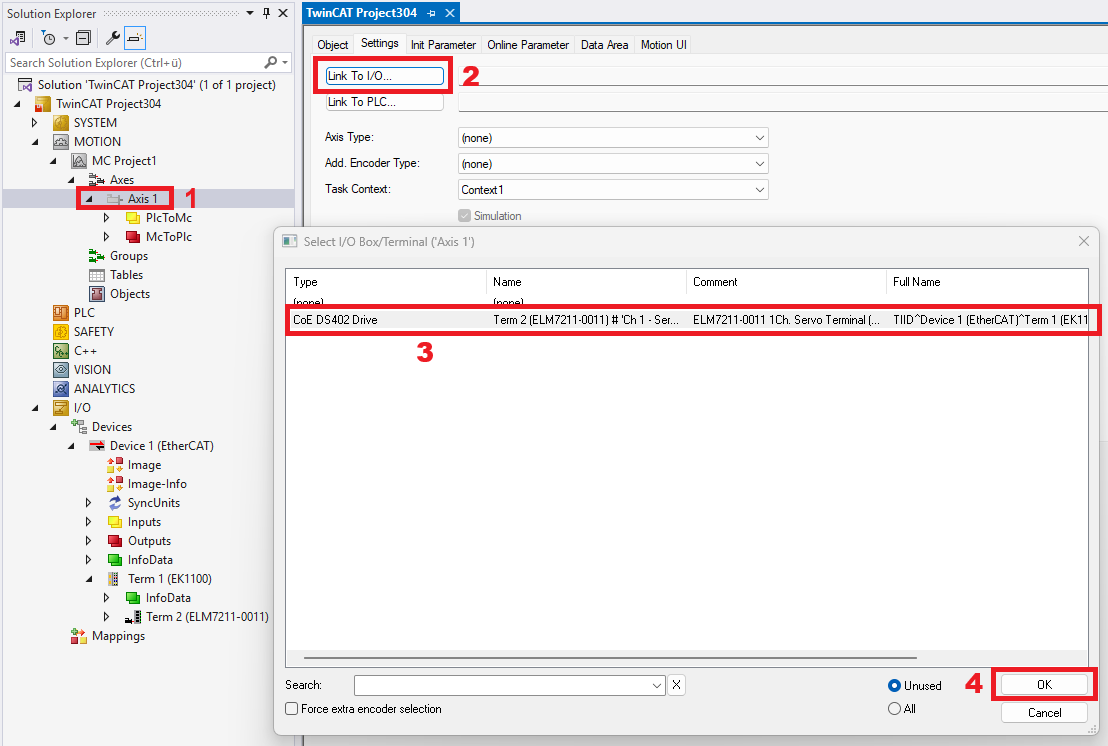The image size is (1108, 746).
Task: Click the Solution Explorer sync view icon
Action: coord(18,38)
